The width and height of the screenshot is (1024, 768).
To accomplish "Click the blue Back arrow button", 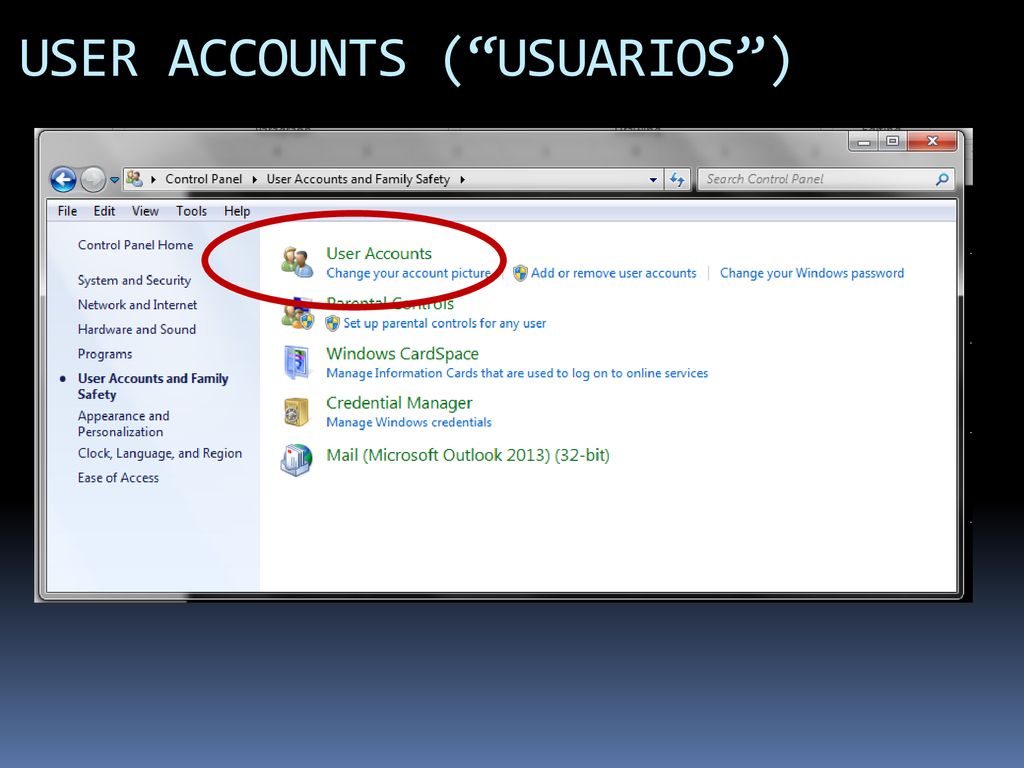I will coord(63,180).
